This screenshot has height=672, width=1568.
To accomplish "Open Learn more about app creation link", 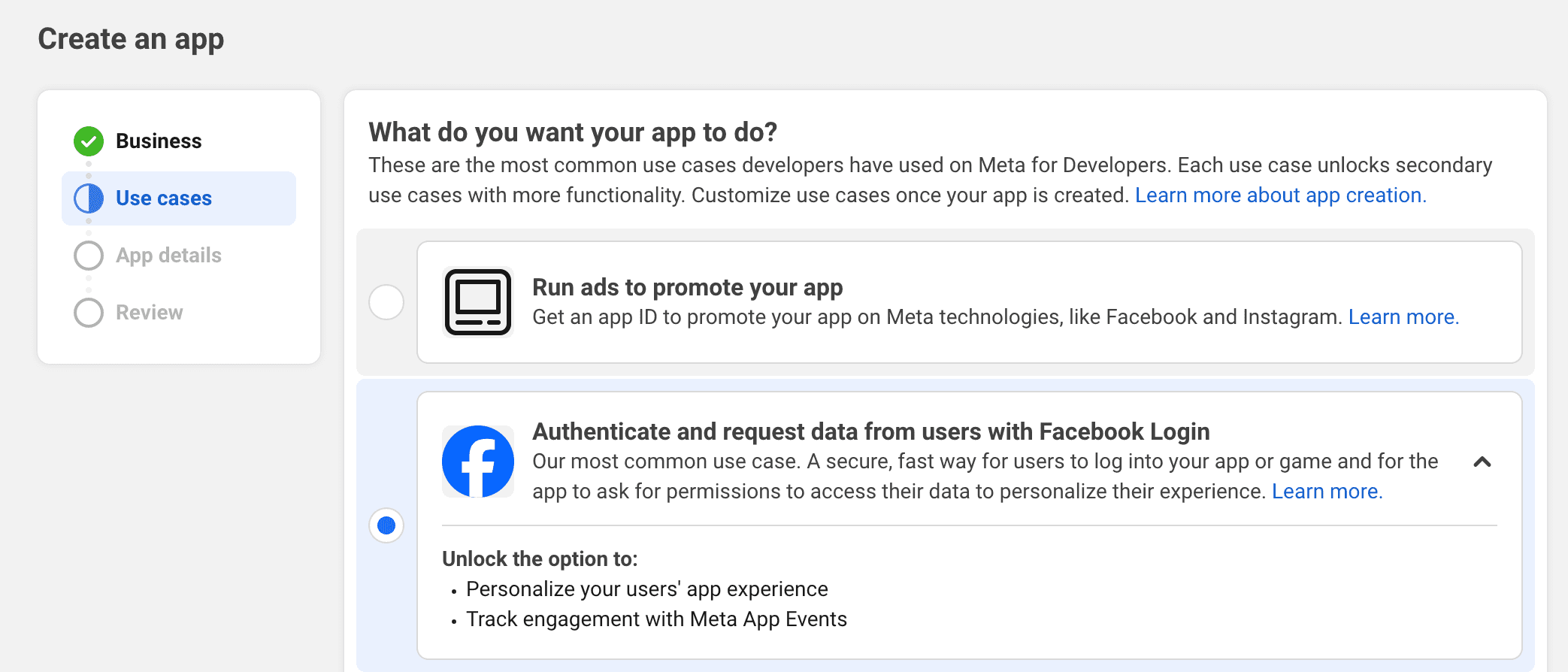I will 1281,195.
